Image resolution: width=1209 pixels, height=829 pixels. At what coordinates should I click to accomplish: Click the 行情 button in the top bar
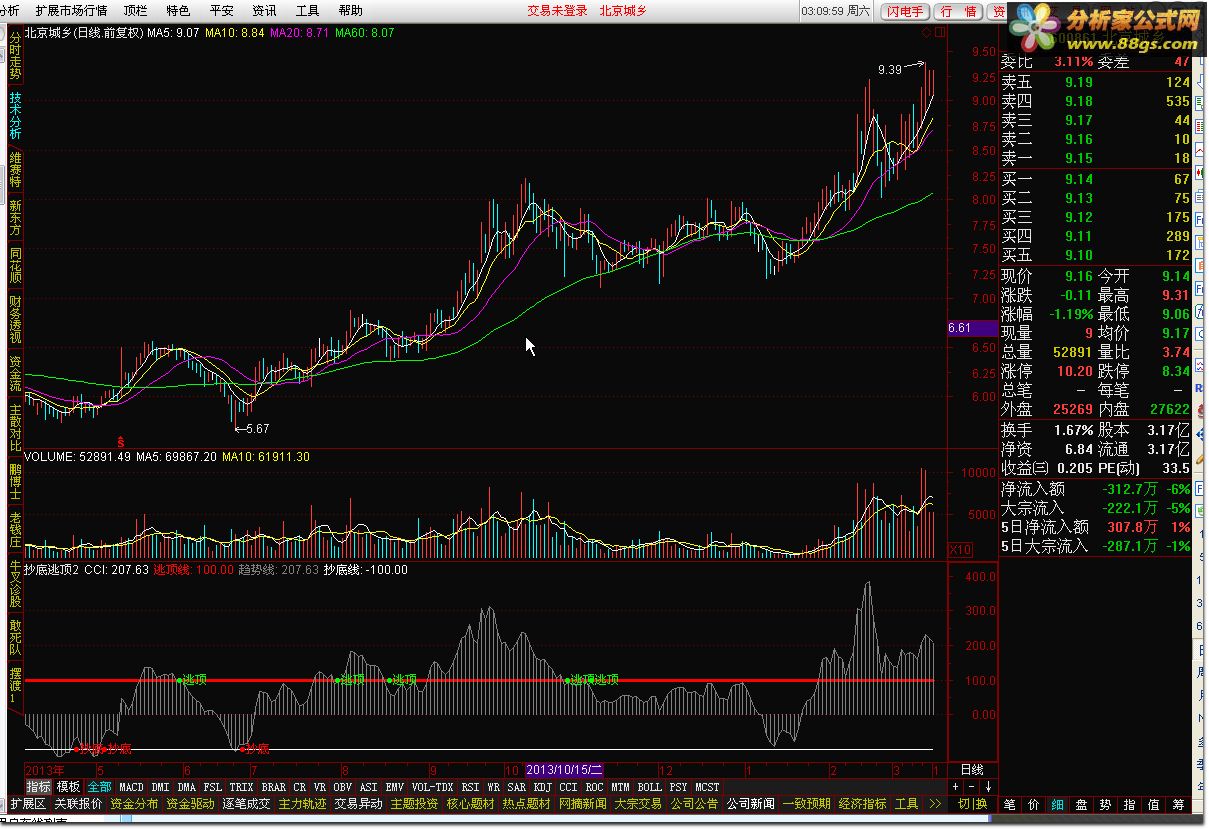(958, 12)
